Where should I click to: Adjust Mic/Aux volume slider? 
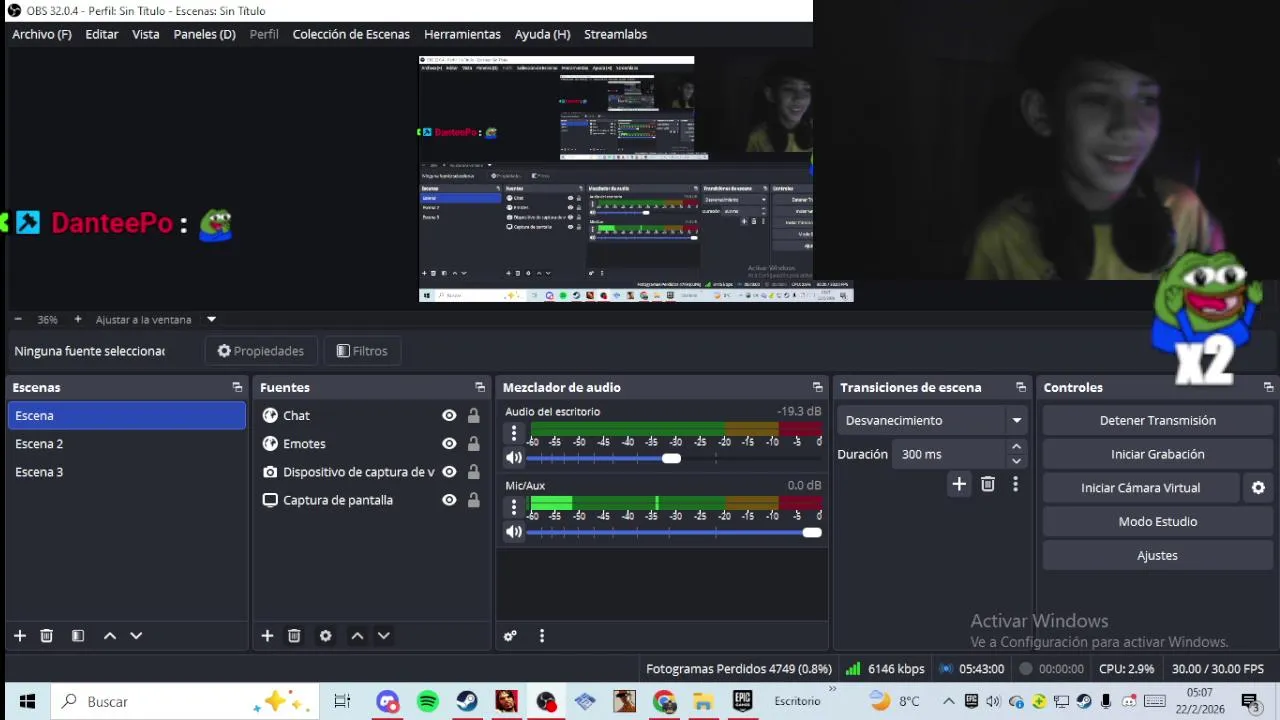812,532
